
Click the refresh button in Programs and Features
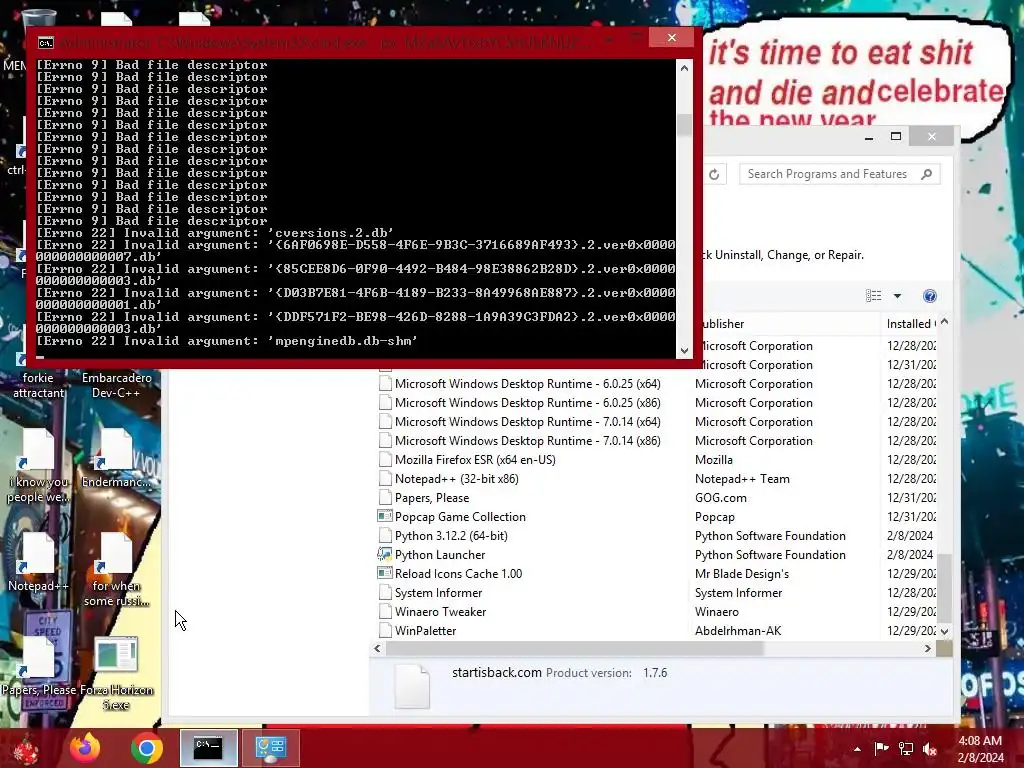[714, 174]
